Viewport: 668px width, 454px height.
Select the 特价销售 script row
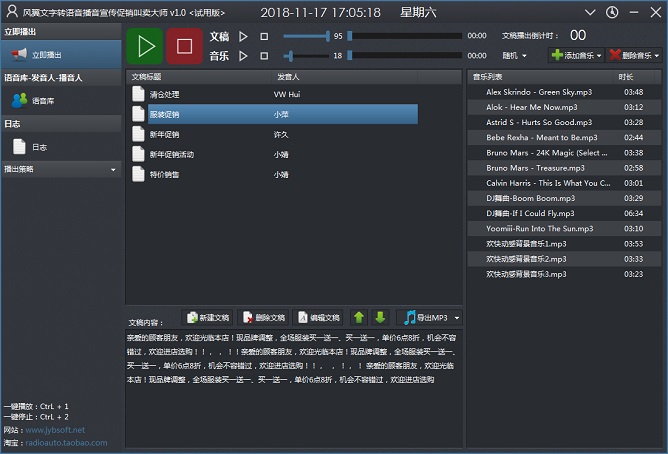pos(273,174)
